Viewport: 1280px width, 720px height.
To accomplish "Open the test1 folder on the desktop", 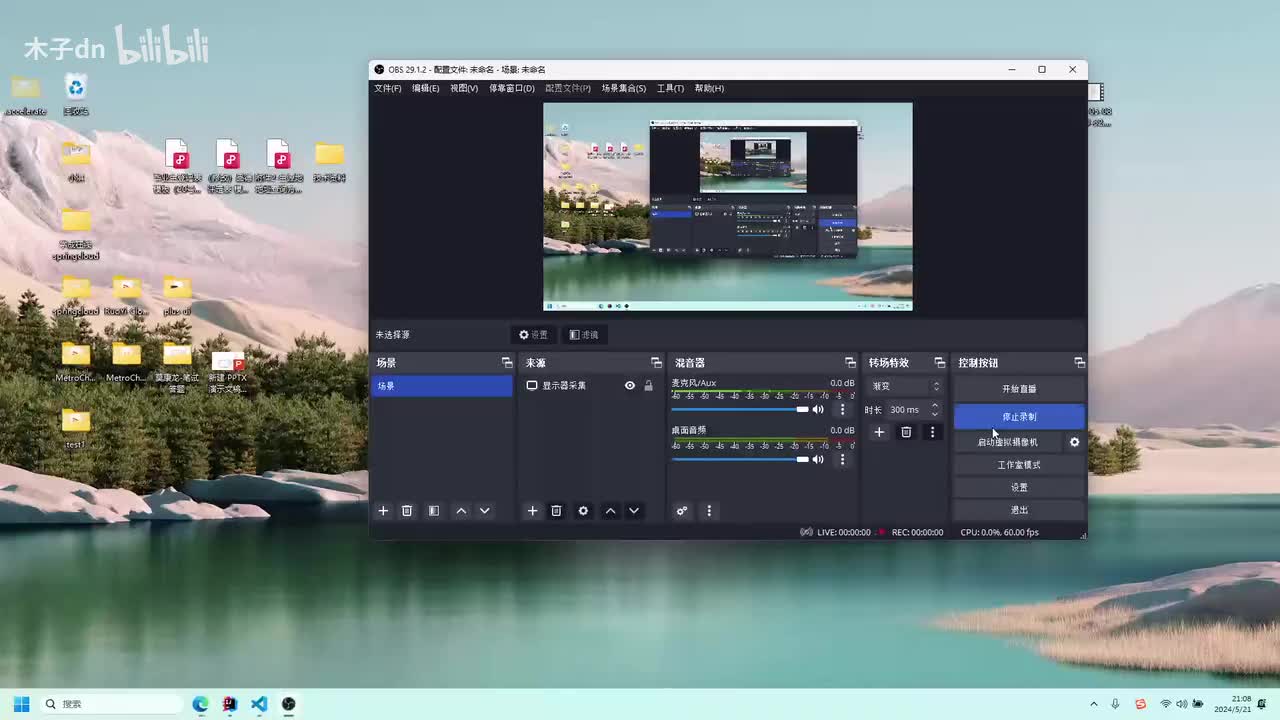I will click(x=76, y=427).
